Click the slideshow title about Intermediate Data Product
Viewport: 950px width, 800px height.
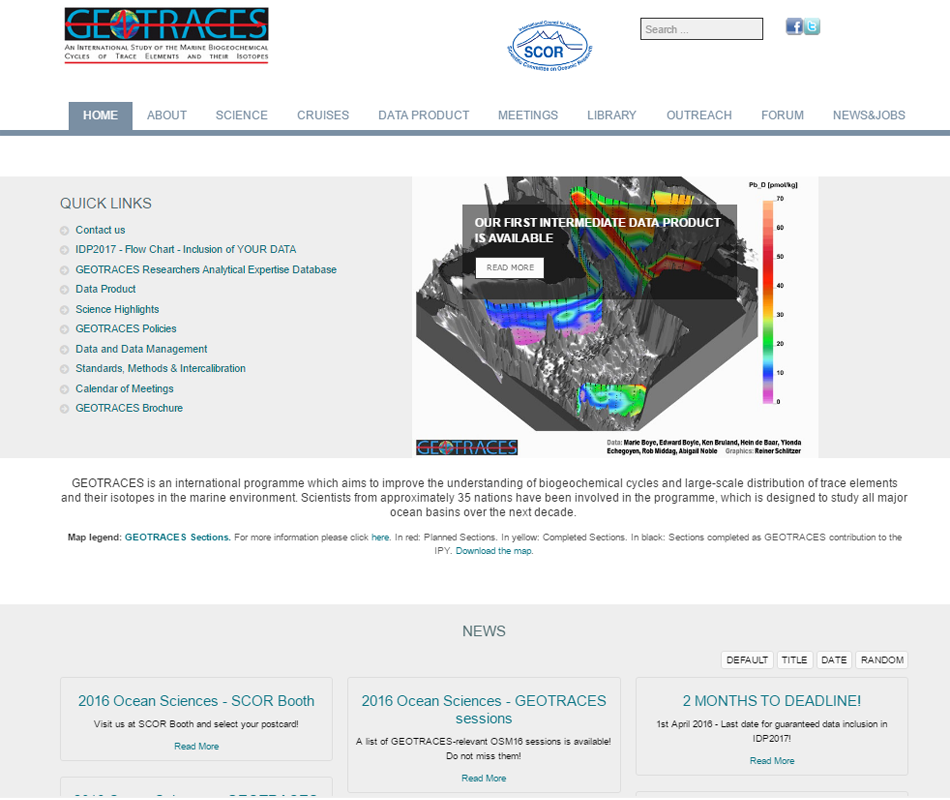point(597,230)
